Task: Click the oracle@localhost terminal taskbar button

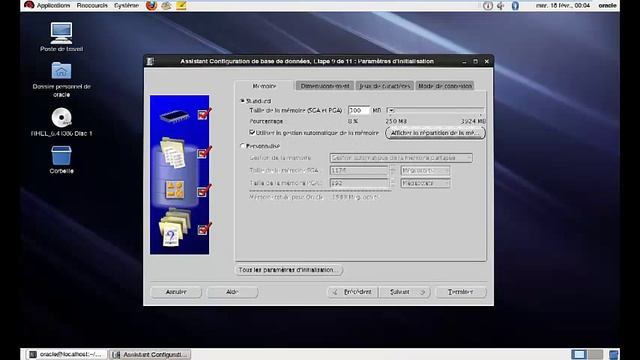Action: tap(67, 354)
